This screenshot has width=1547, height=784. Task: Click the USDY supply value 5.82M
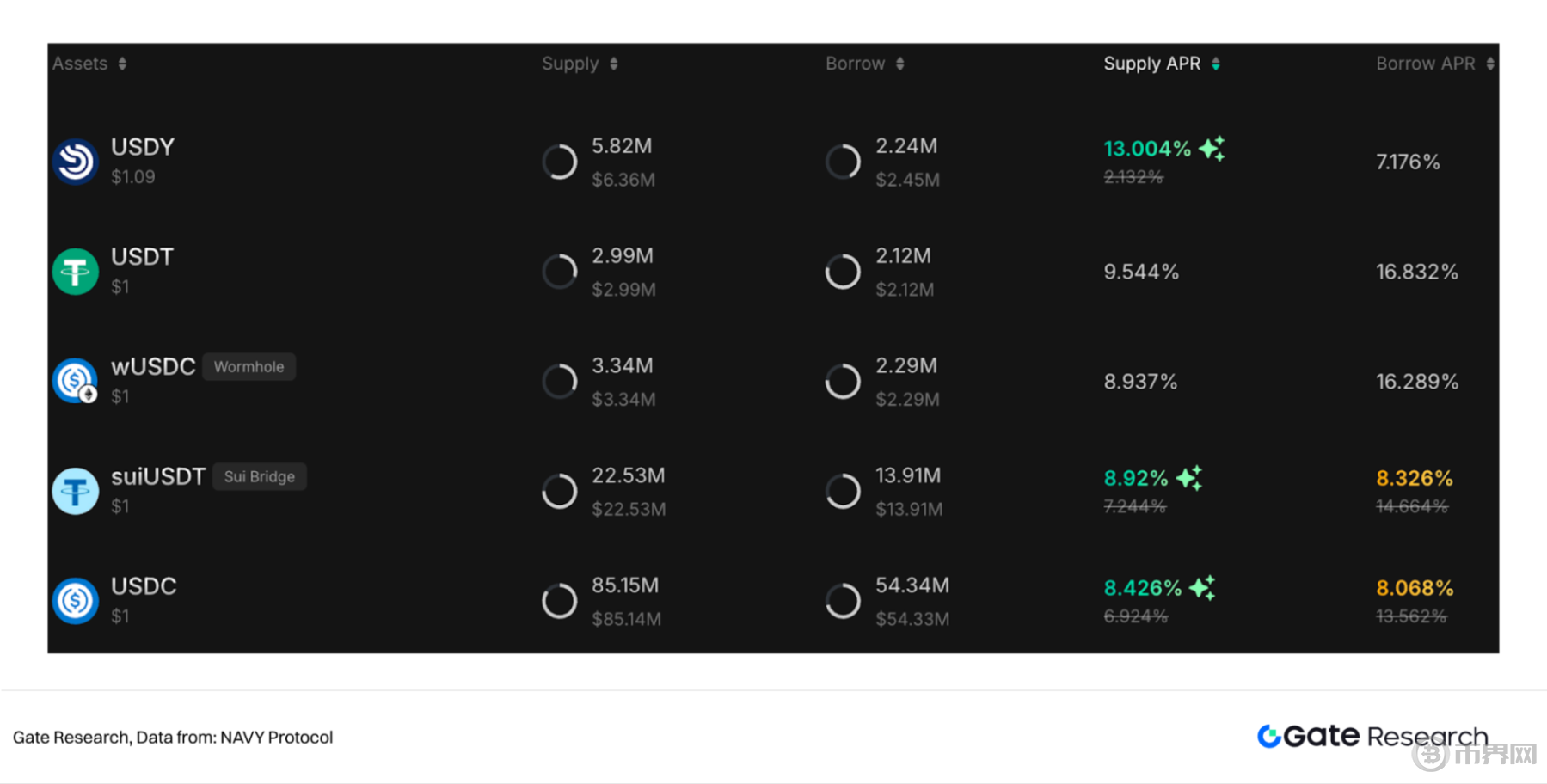tap(622, 146)
